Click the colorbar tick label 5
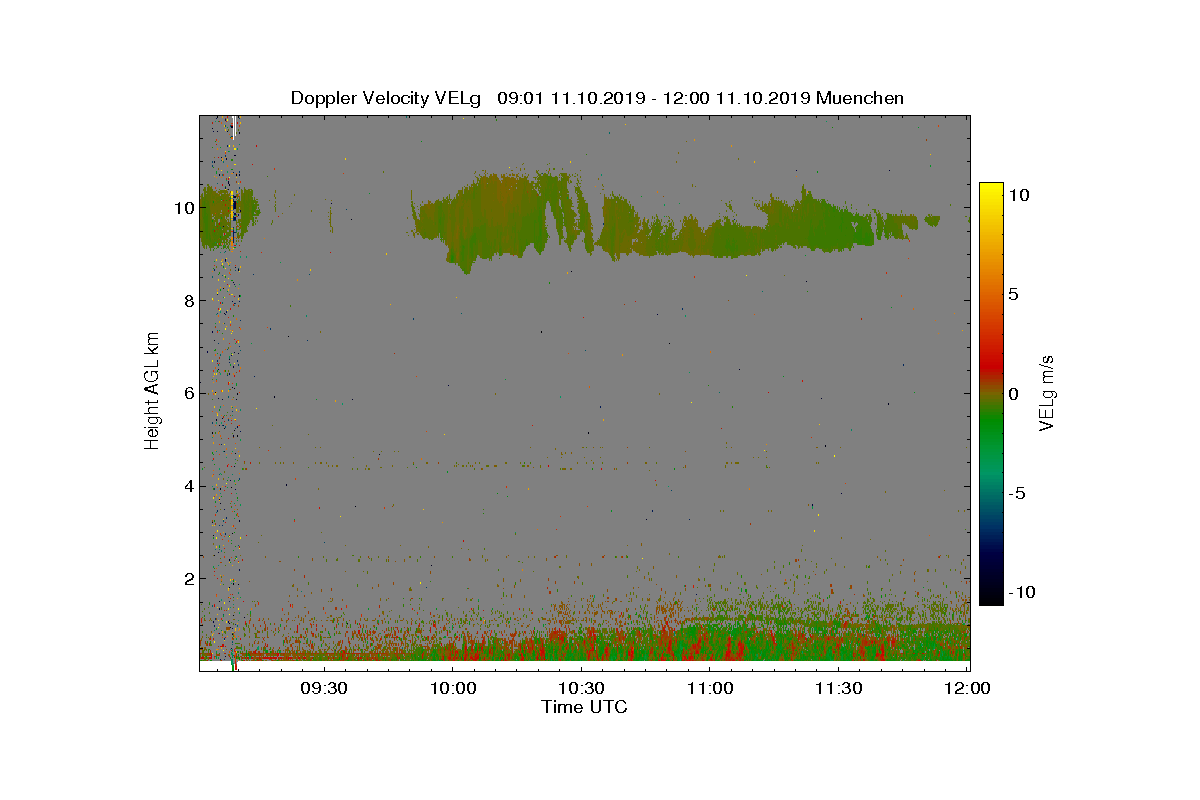Viewport: 1200px width, 800px height. [x=1013, y=295]
